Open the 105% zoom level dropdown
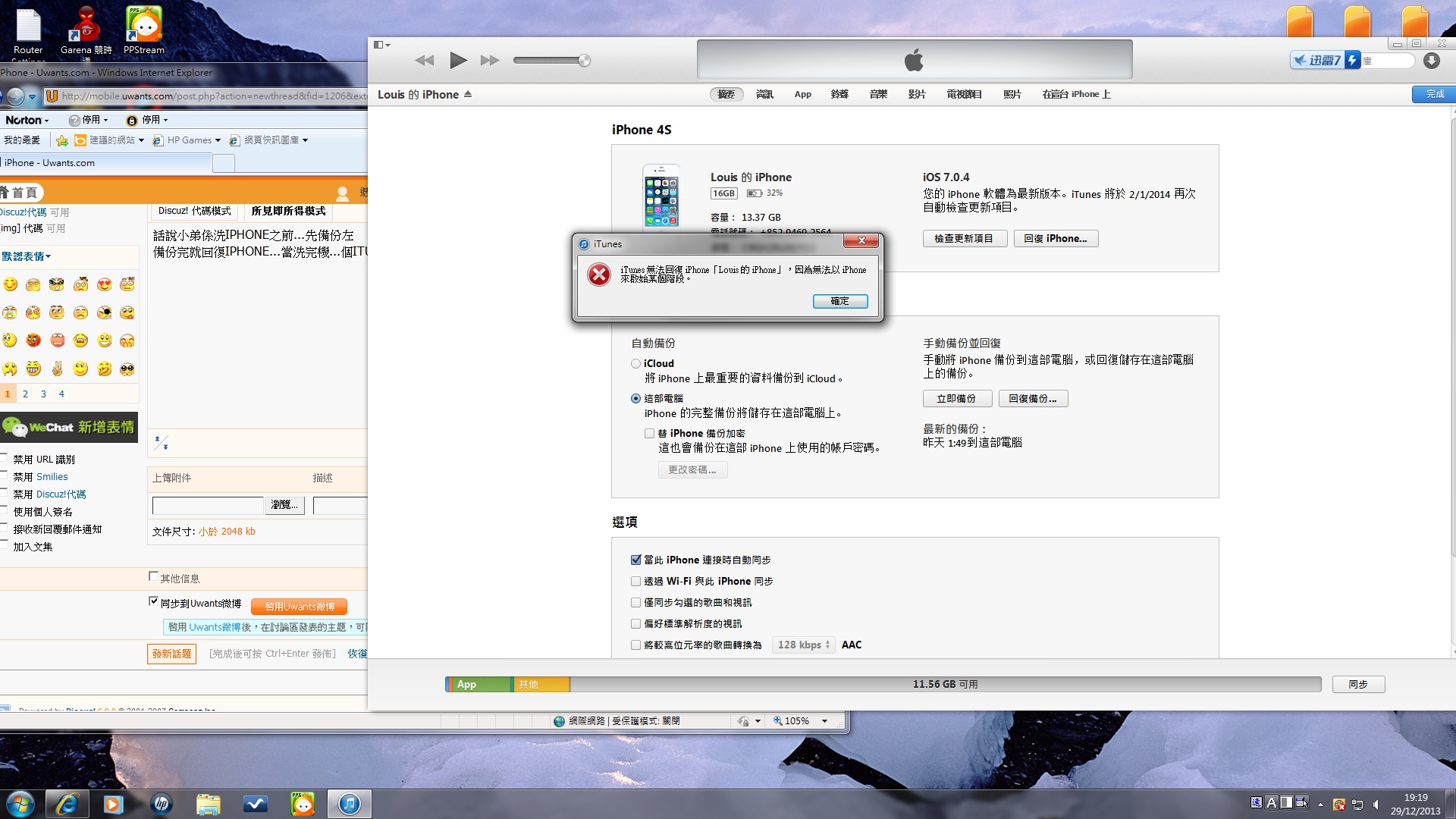This screenshot has width=1456, height=819. [824, 721]
